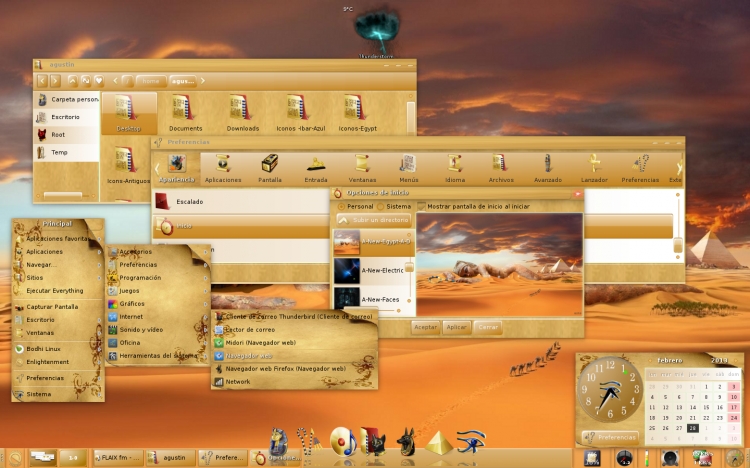The height and width of the screenshot is (468, 750).
Task: Open the Downloads folder in file manager
Action: click(x=243, y=113)
